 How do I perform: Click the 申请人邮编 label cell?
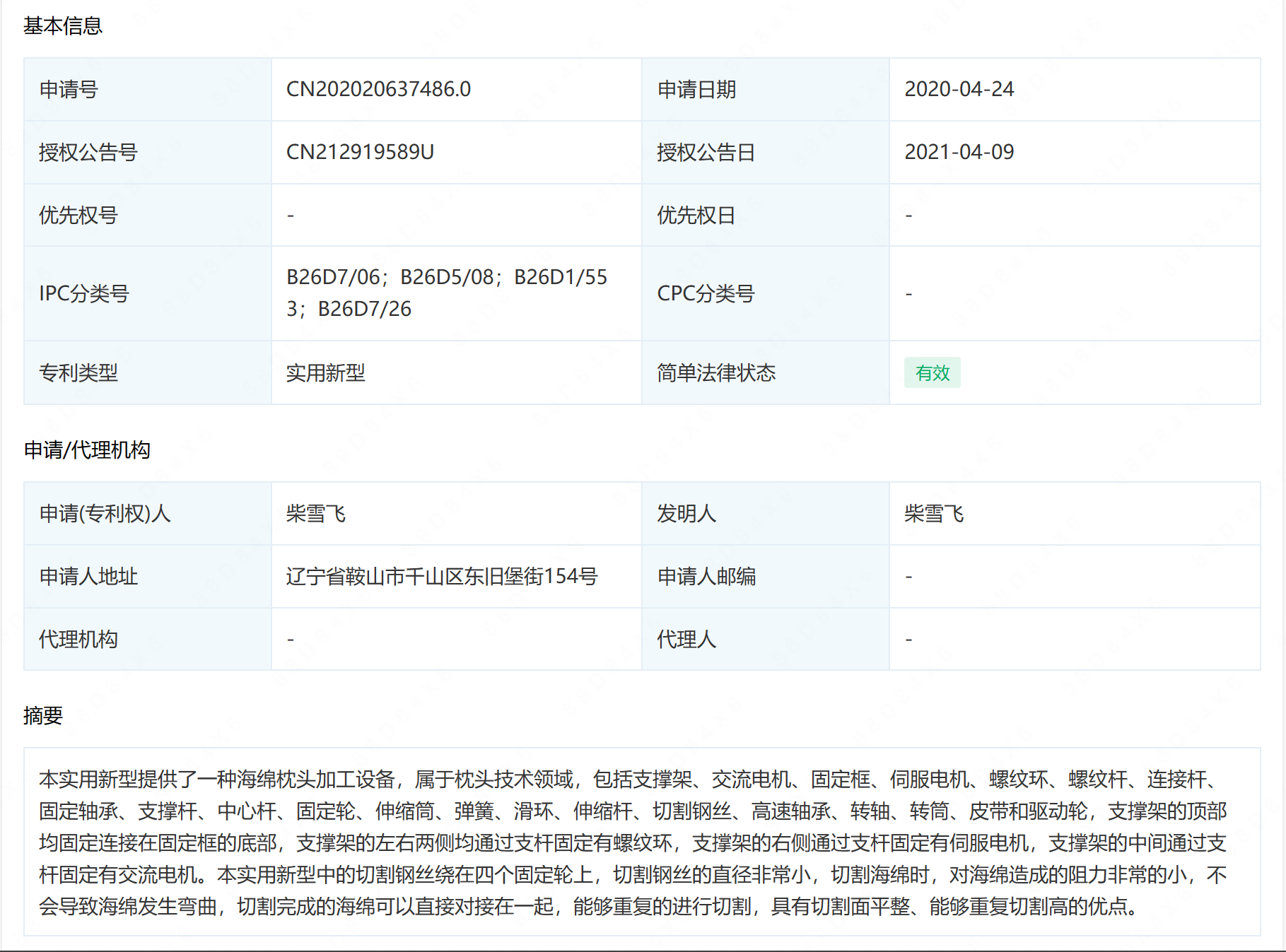pos(766,577)
